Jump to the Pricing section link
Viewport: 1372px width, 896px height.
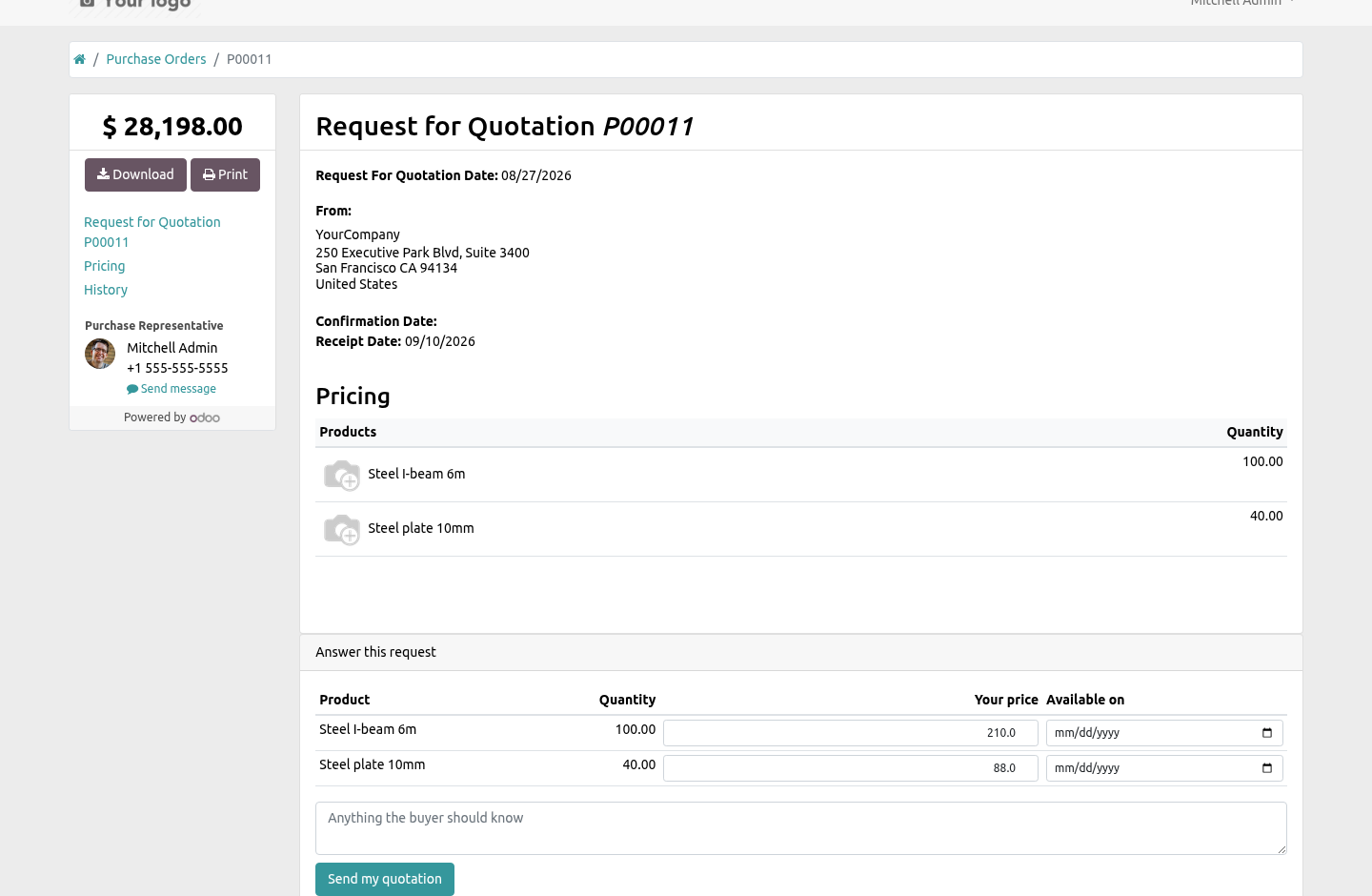click(105, 266)
